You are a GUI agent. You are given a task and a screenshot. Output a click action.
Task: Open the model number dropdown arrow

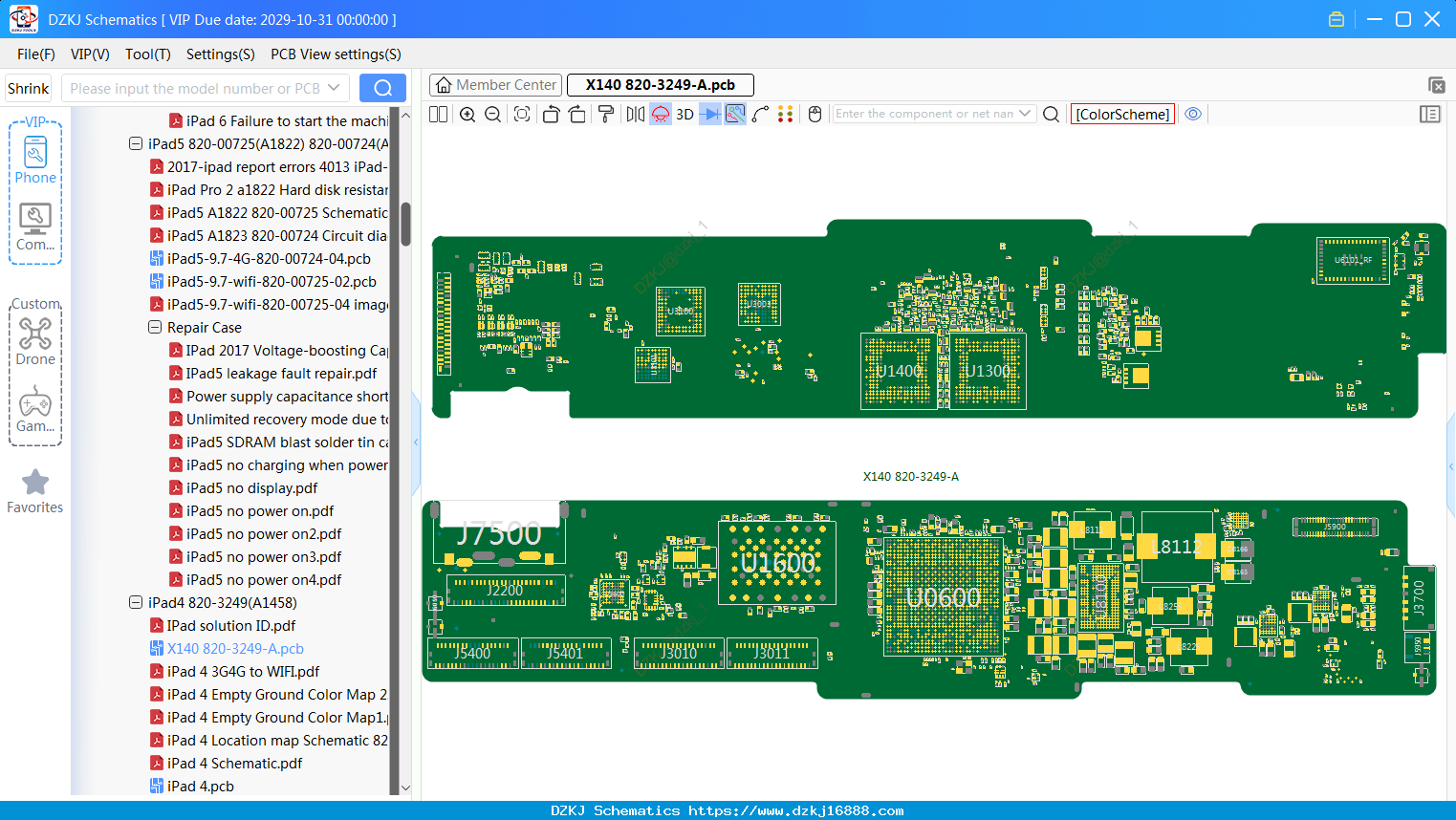(x=334, y=88)
